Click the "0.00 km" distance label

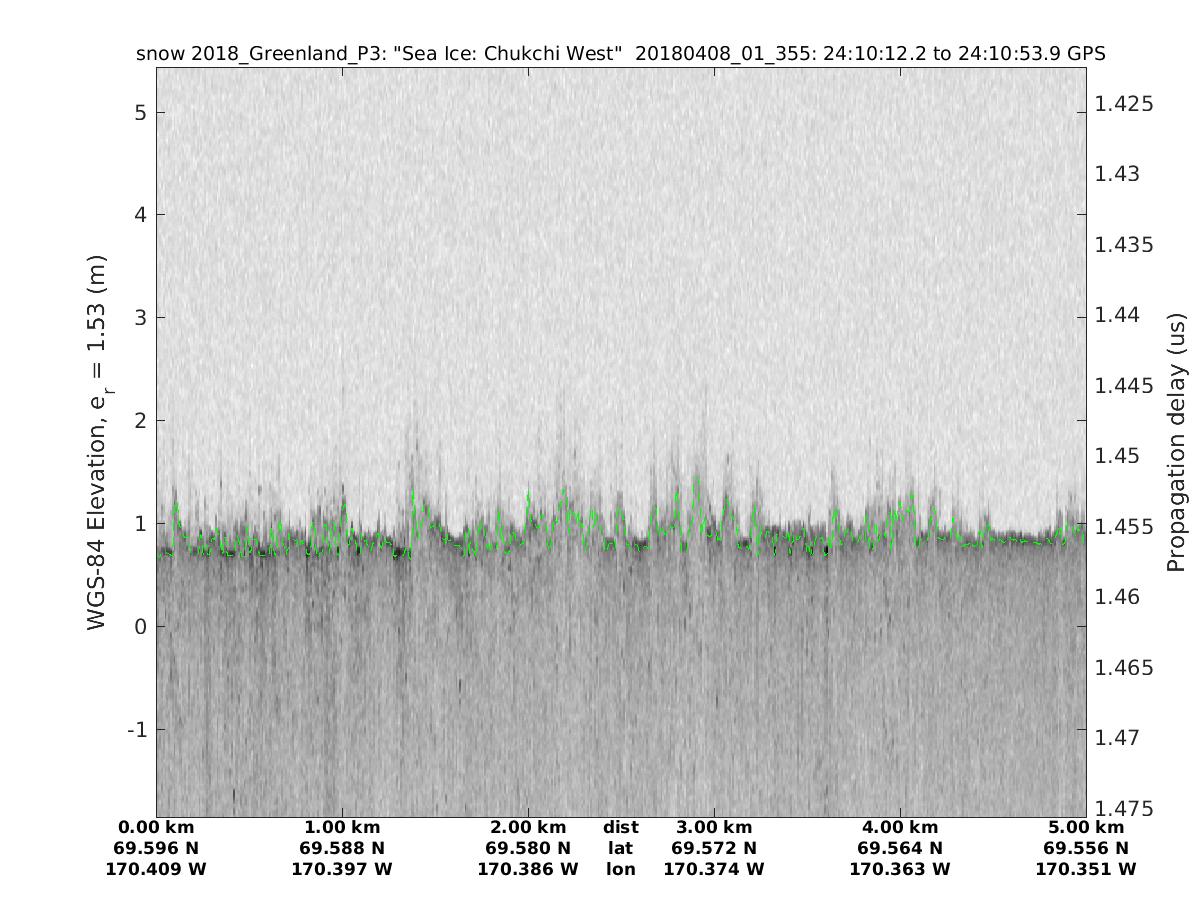pos(156,828)
